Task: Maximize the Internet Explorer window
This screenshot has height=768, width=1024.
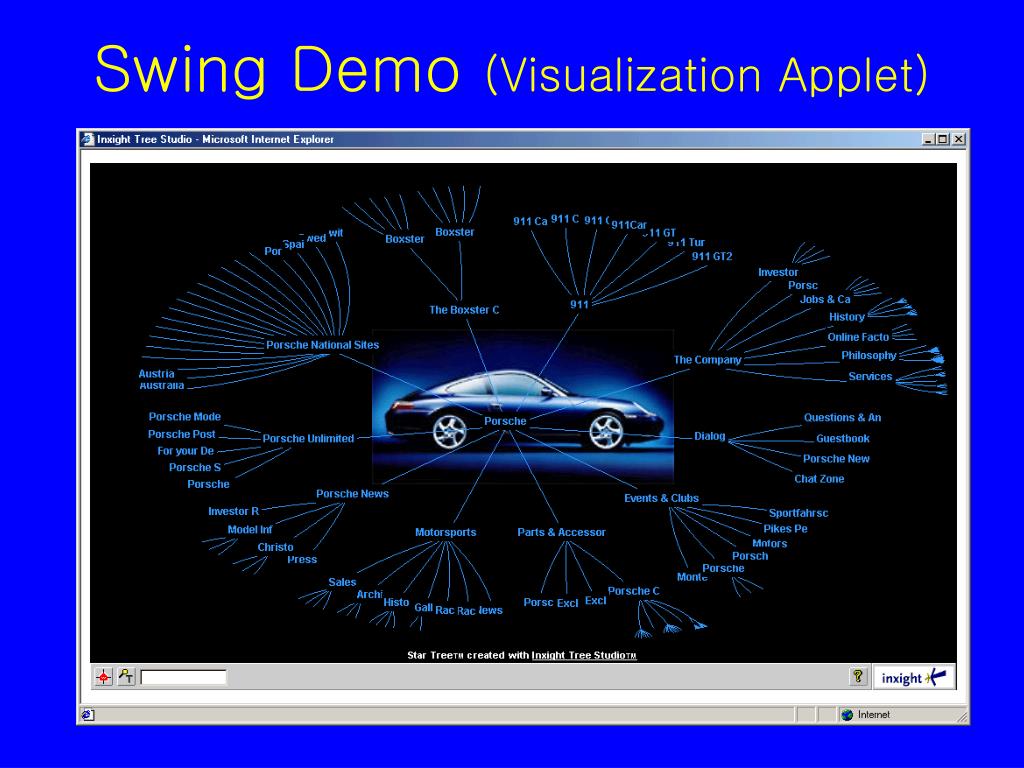Action: pos(942,139)
